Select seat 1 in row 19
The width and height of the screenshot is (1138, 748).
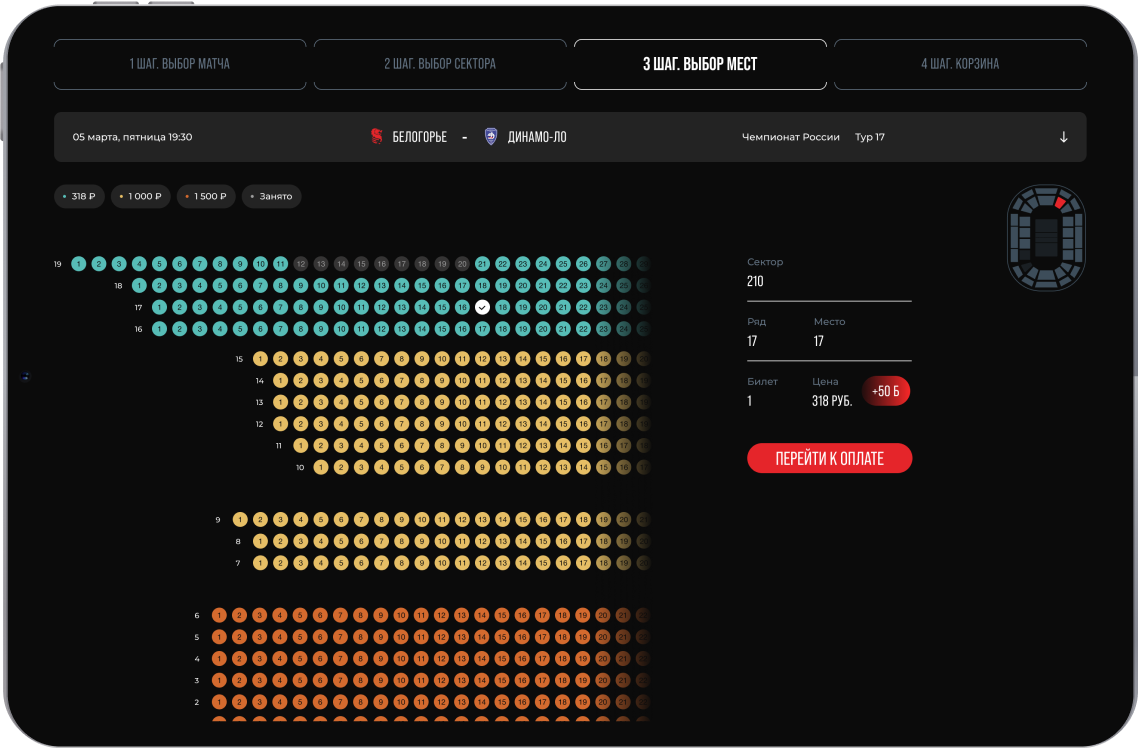tap(79, 264)
